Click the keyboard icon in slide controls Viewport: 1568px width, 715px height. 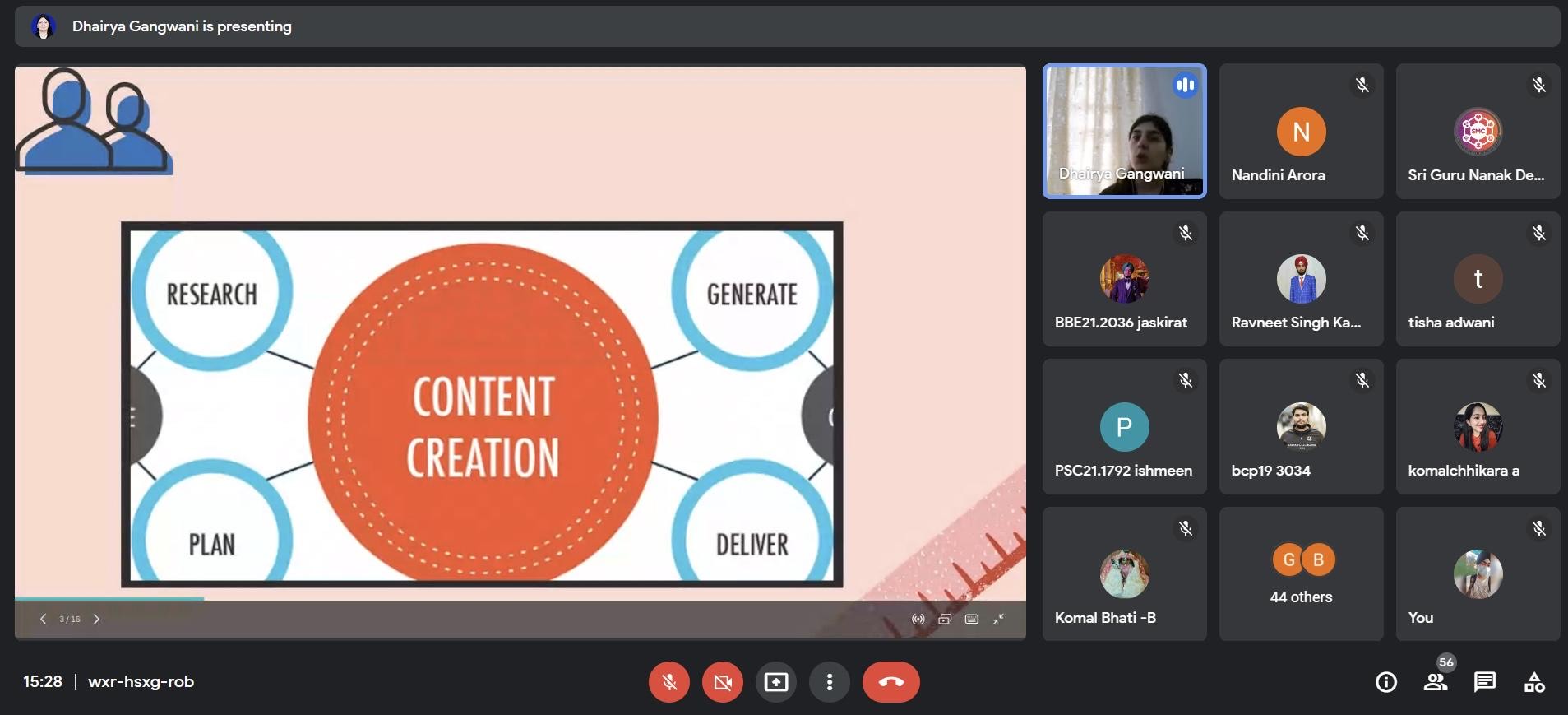pos(971,619)
